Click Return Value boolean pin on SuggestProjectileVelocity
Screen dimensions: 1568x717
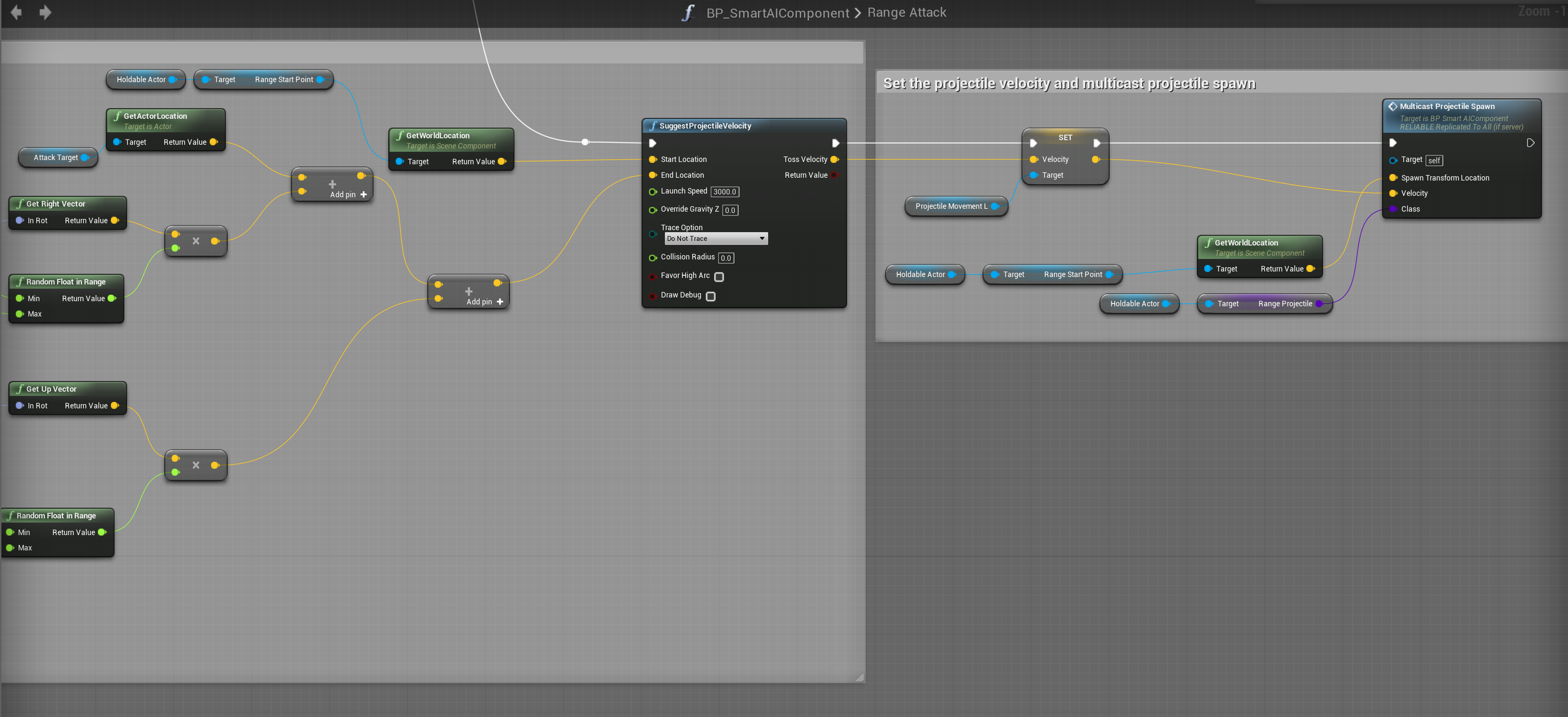[x=835, y=175]
